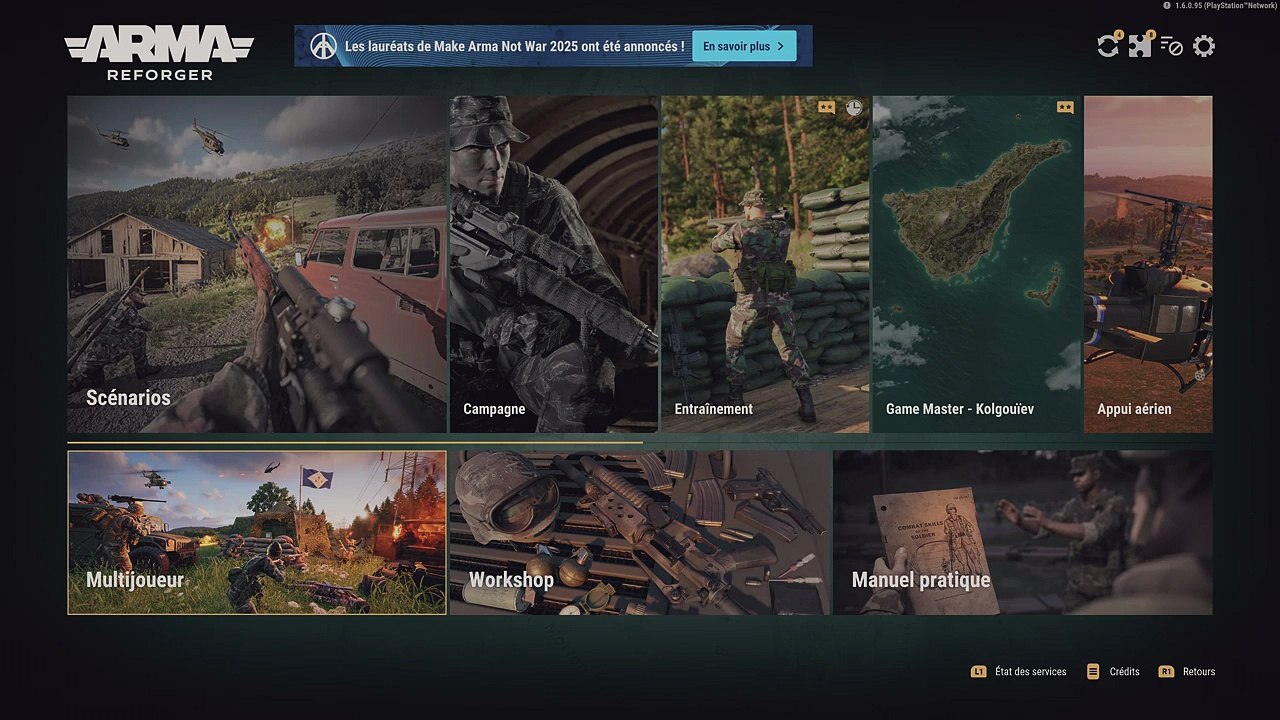Click the peace symbol icon in banner
The width and height of the screenshot is (1280, 720).
click(x=323, y=46)
